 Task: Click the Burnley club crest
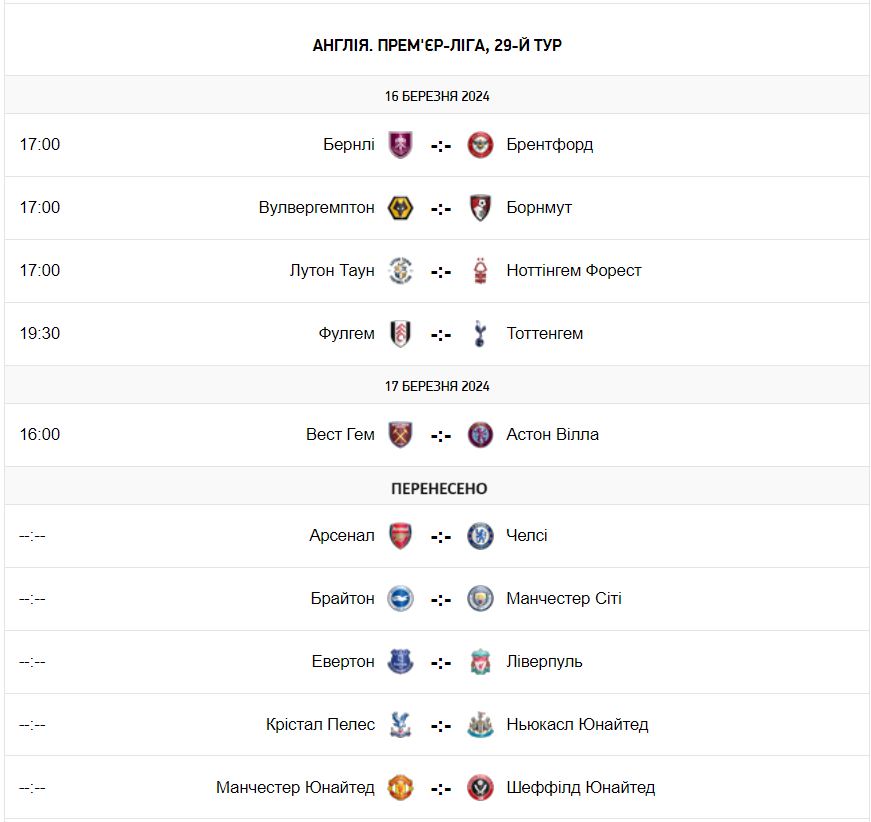[x=400, y=145]
